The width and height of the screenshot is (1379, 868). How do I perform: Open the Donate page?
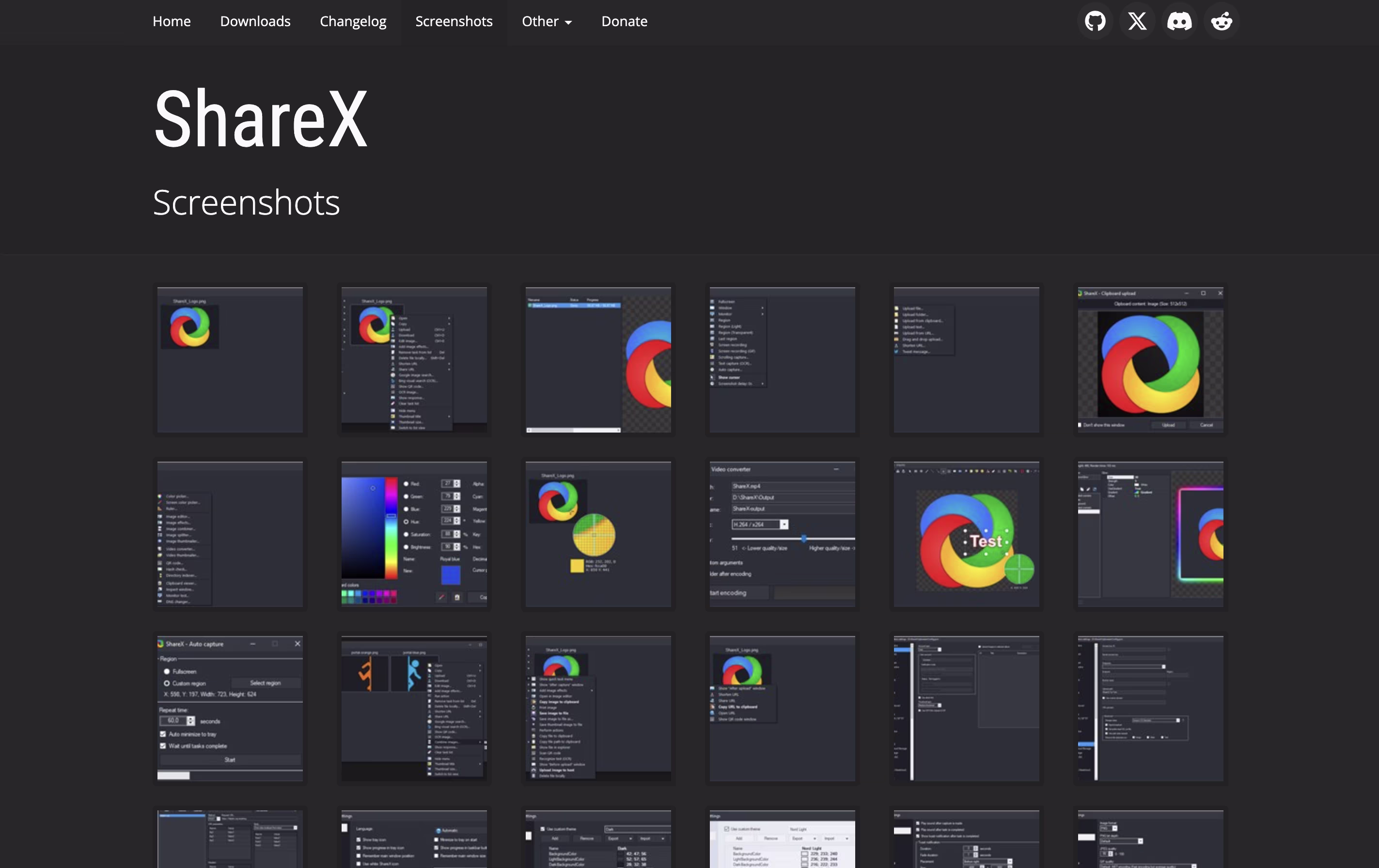click(x=624, y=21)
